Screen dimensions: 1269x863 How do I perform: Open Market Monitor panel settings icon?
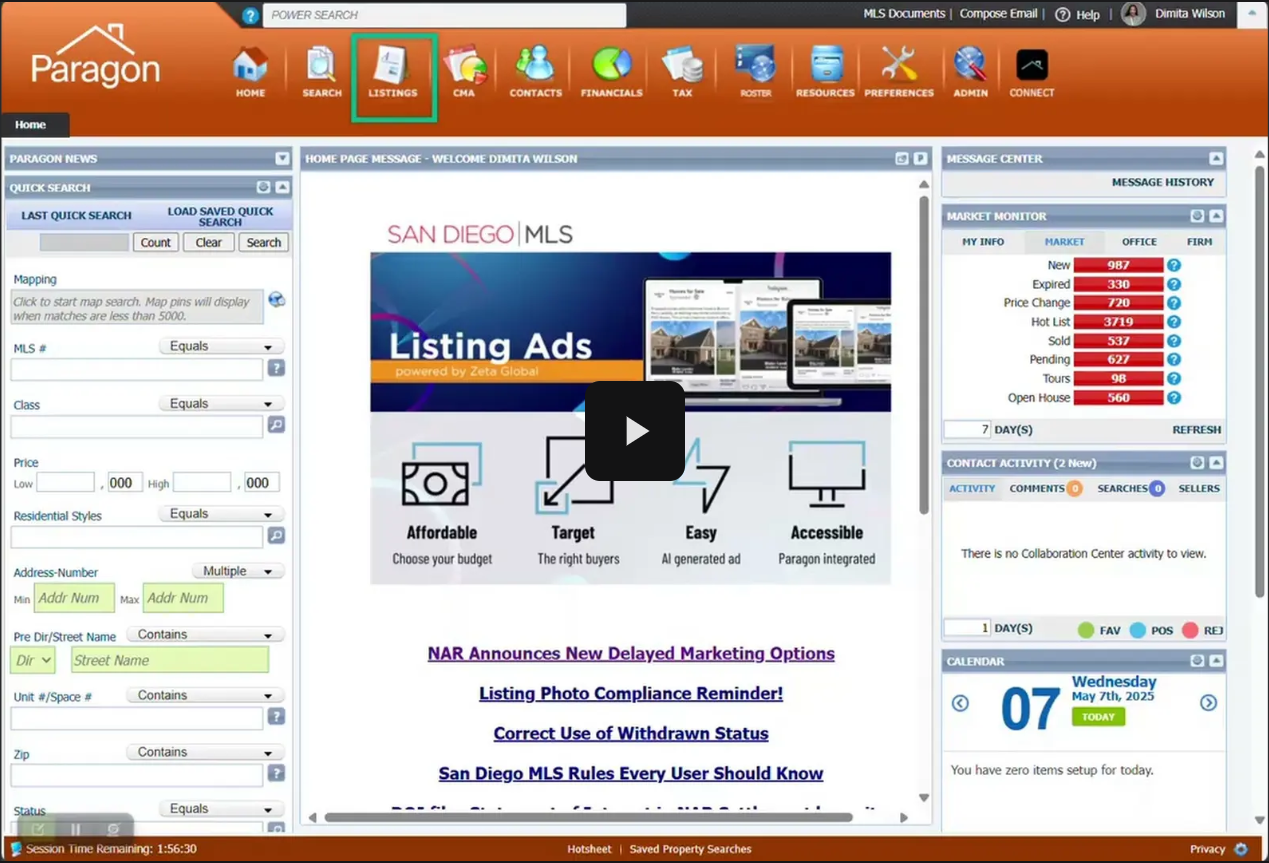(1197, 216)
